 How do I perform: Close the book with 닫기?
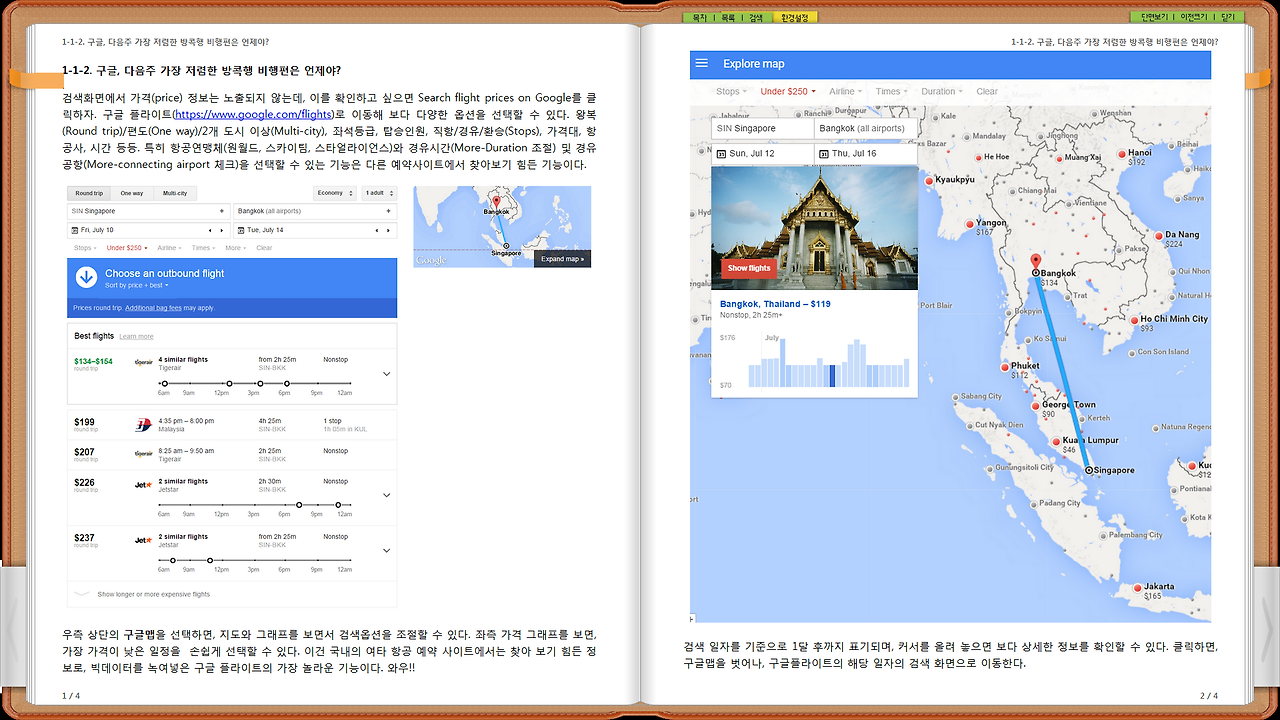click(x=1228, y=17)
